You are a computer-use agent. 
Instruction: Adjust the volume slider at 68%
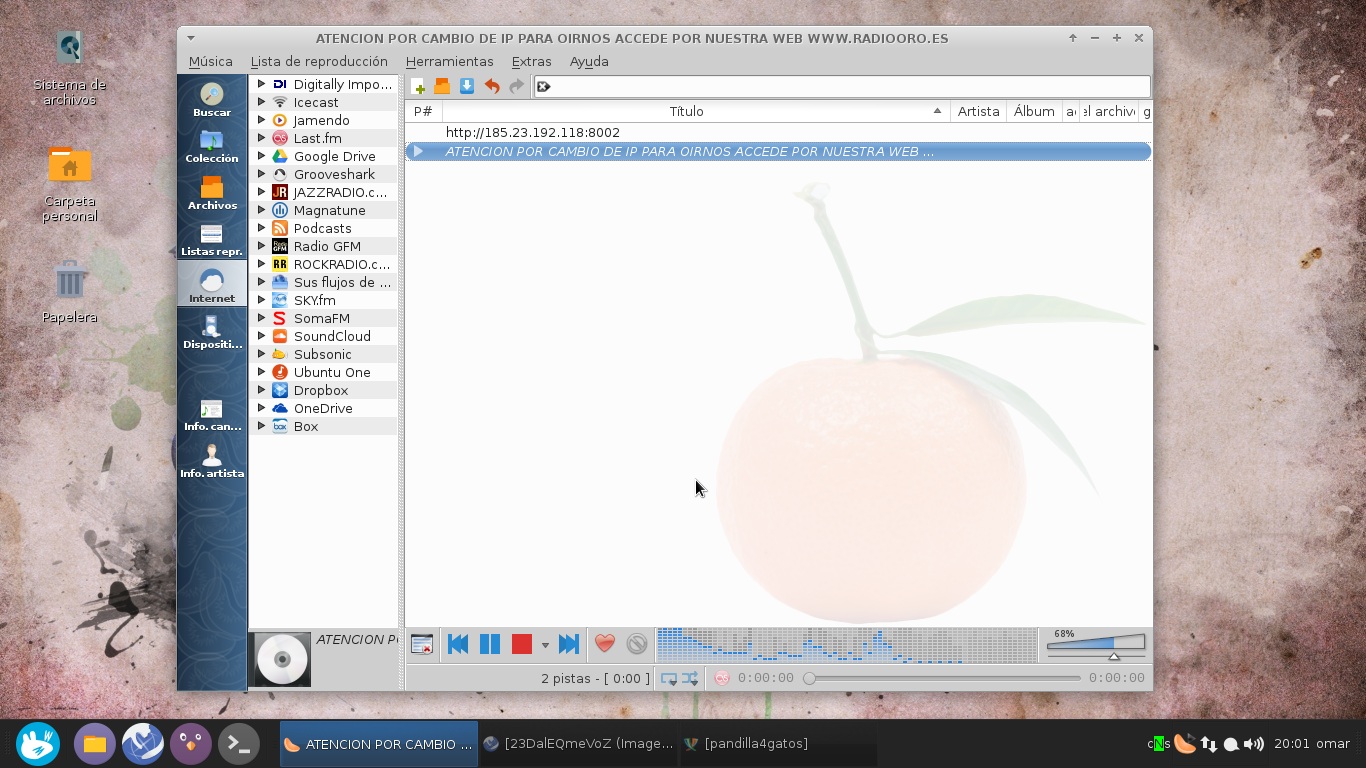point(1095,647)
